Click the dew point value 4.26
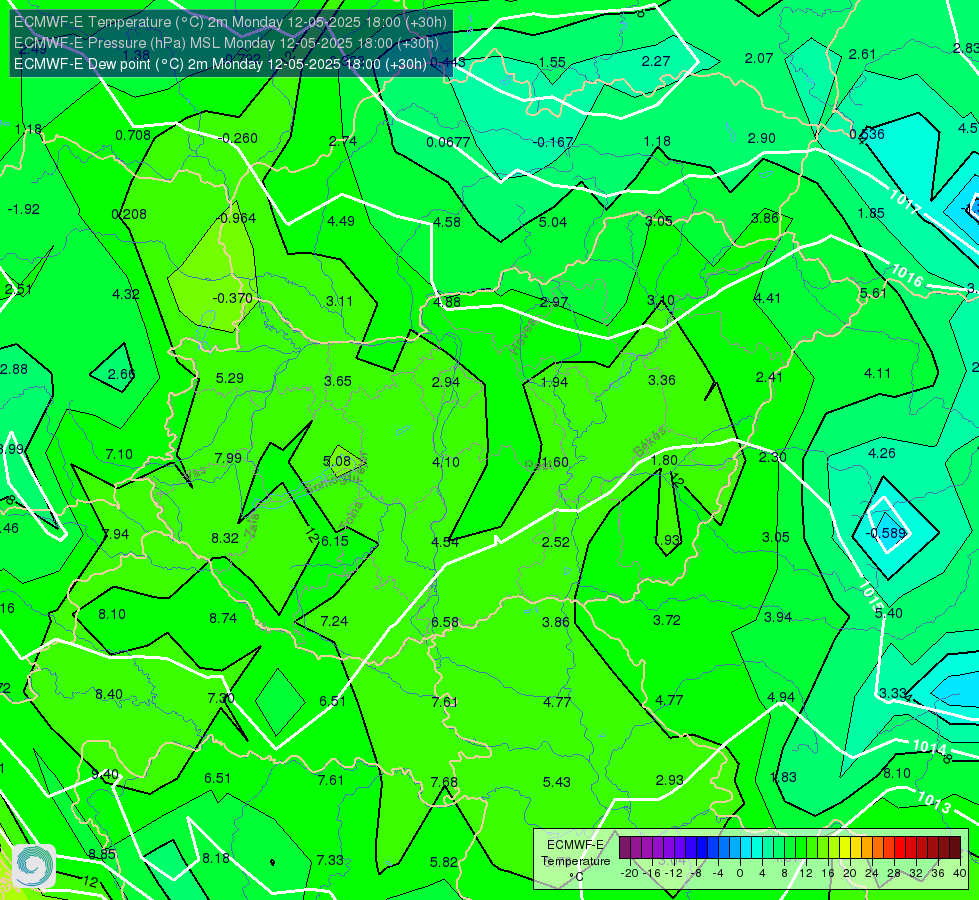This screenshot has width=979, height=900. (882, 453)
